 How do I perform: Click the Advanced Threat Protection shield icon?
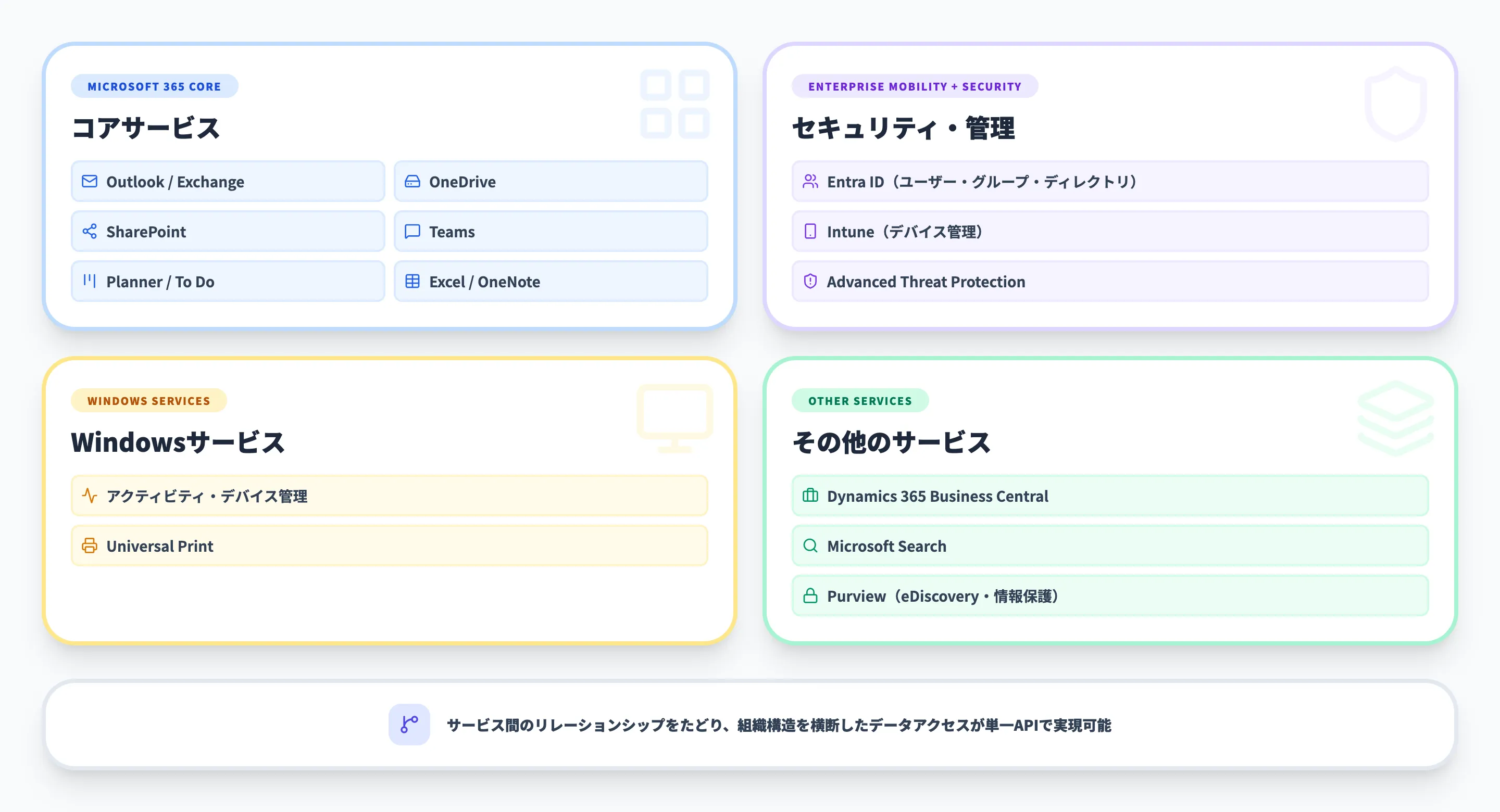point(810,281)
